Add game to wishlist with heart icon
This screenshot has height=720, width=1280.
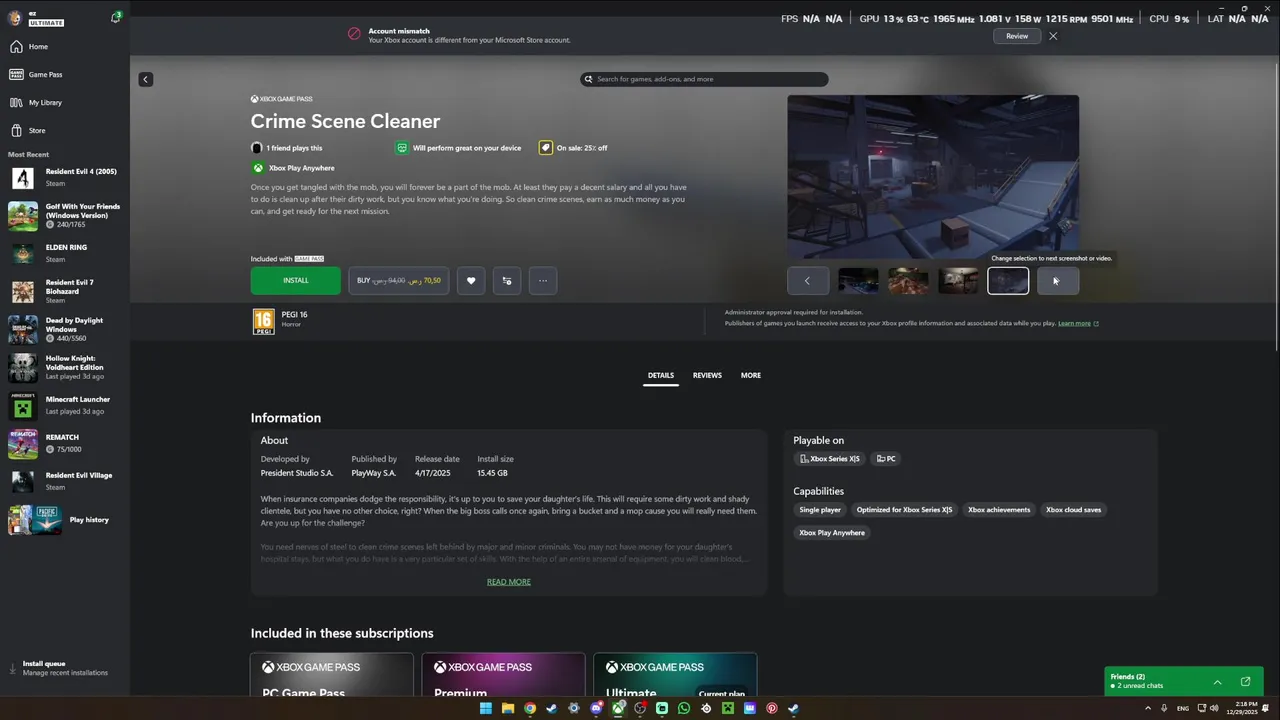click(x=472, y=281)
